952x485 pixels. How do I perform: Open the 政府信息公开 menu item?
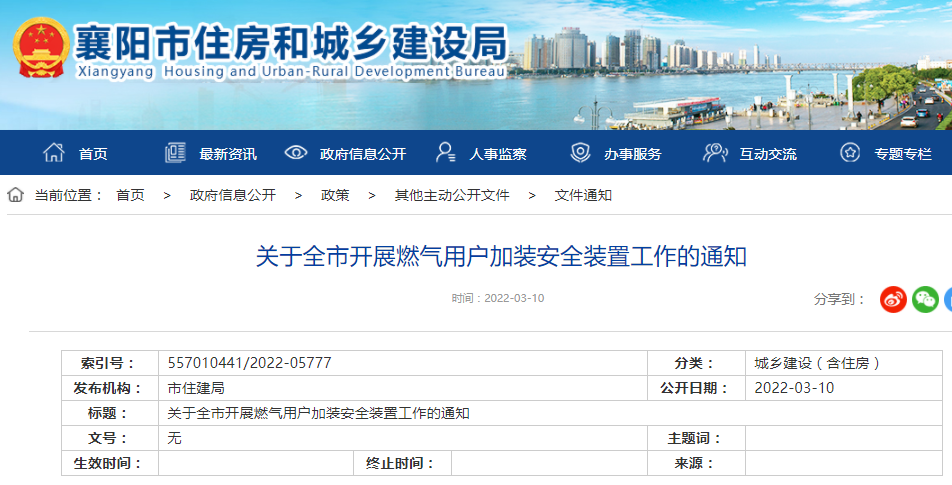point(363,154)
